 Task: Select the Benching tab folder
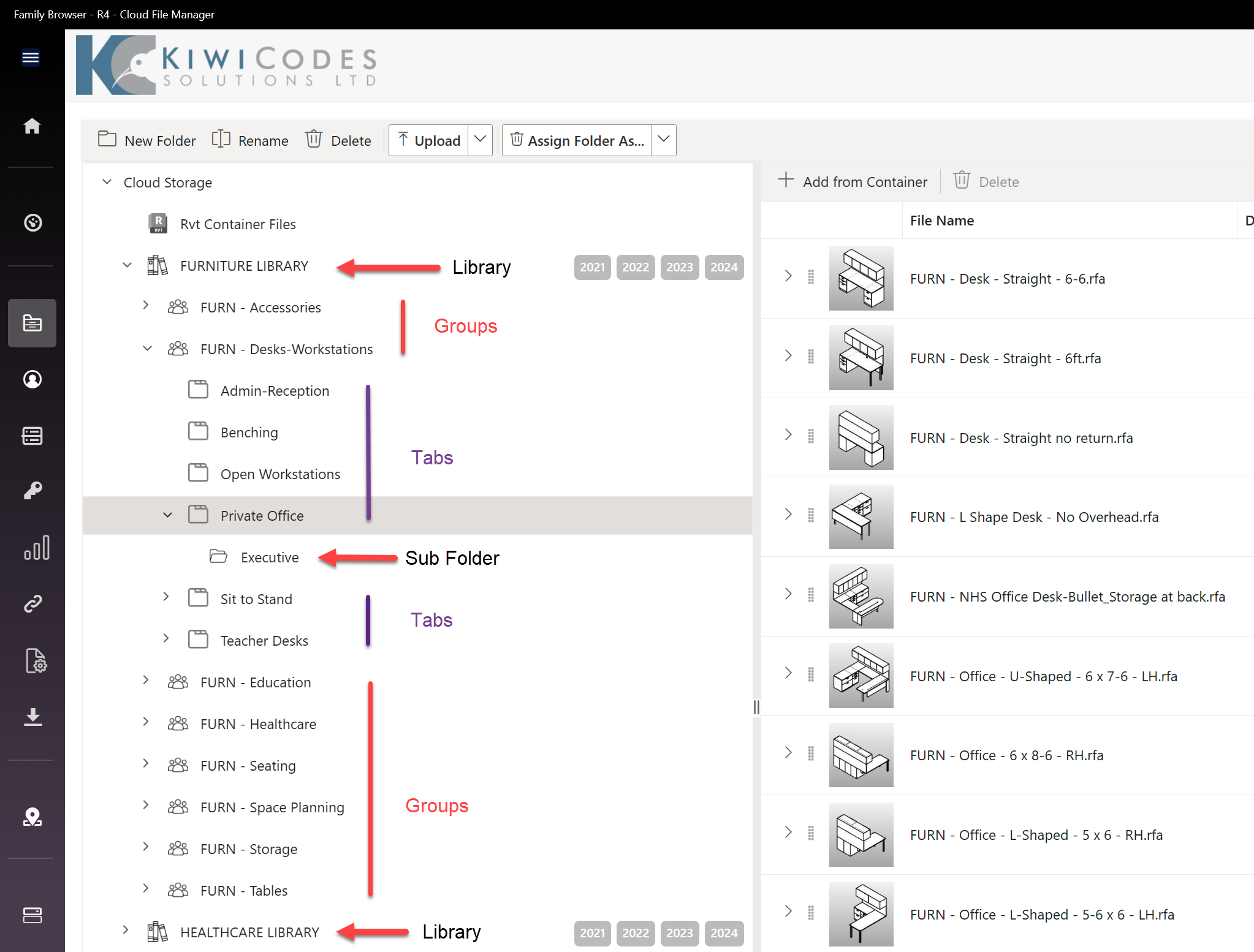pyautogui.click(x=249, y=433)
